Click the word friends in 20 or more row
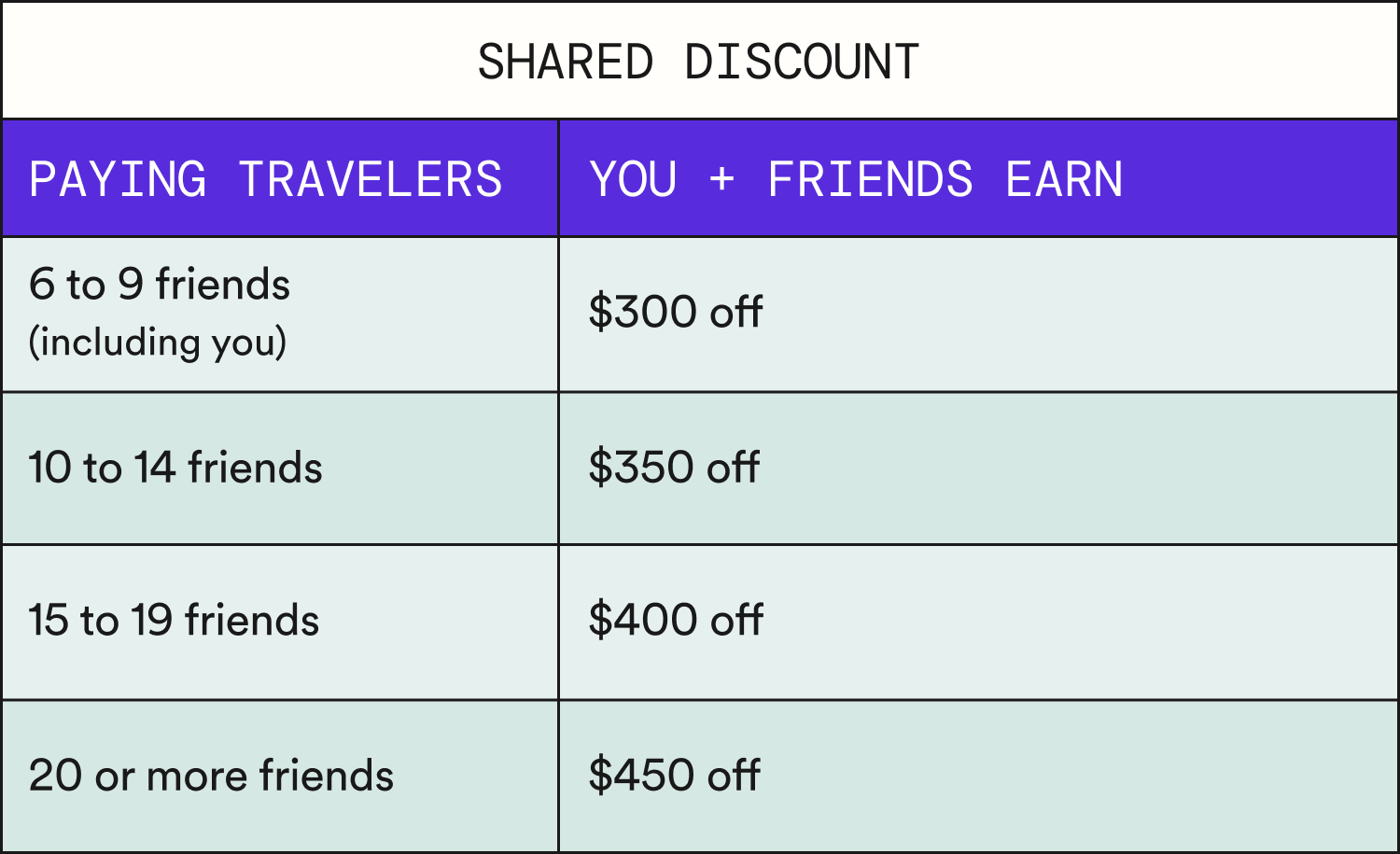Image resolution: width=1400 pixels, height=854 pixels. tap(327, 776)
